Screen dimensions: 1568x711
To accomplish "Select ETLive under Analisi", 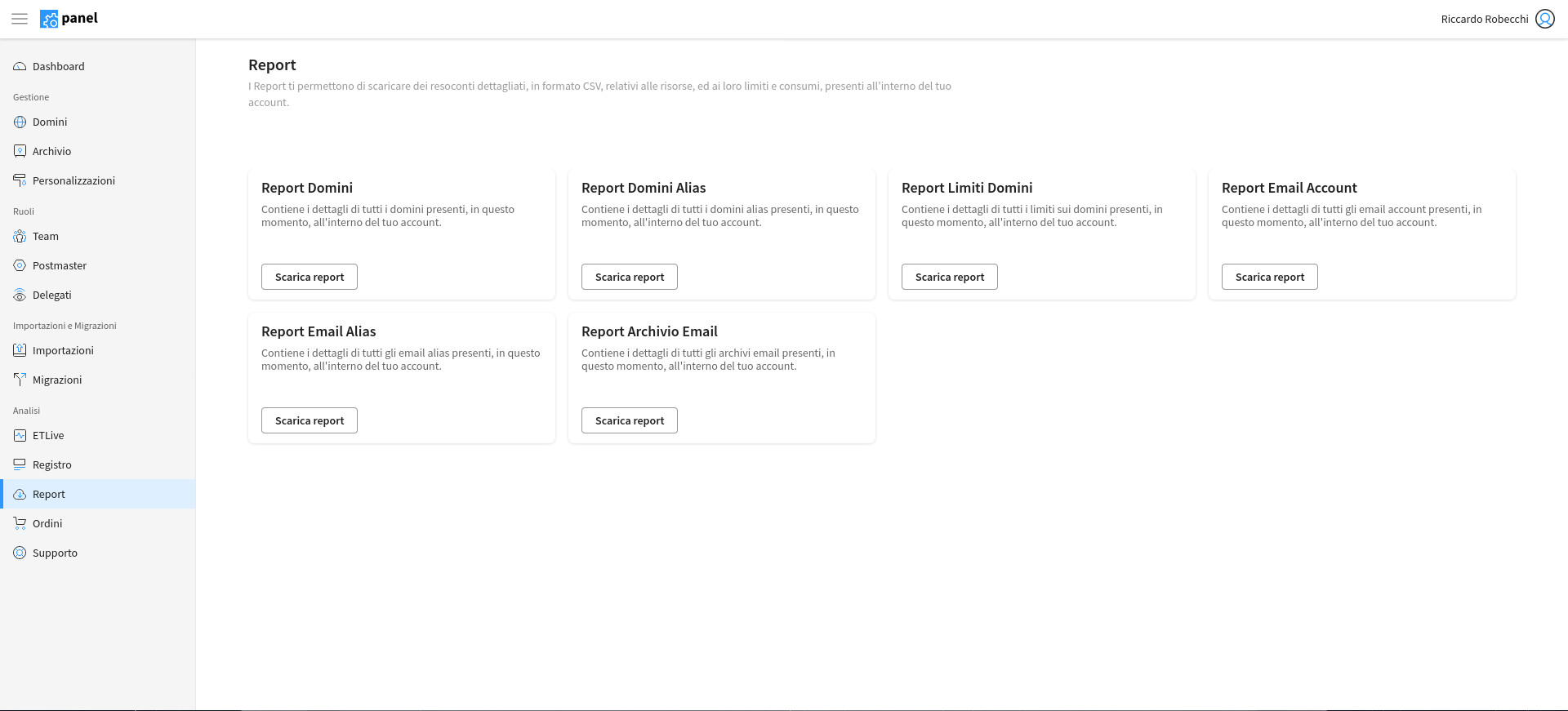I will pyautogui.click(x=98, y=436).
